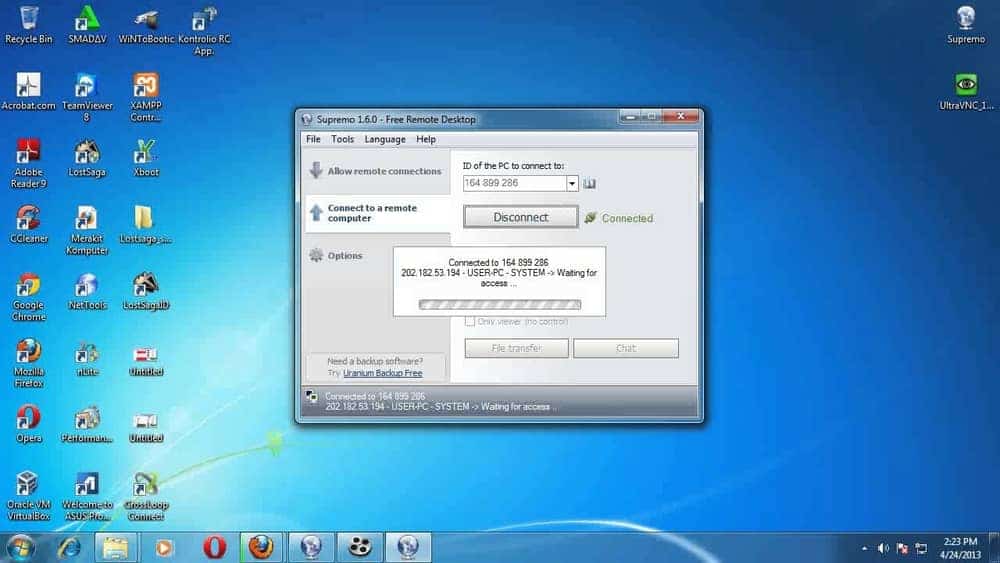The image size is (1000, 563).
Task: Select the UltraVNC desktop icon
Action: pyautogui.click(x=966, y=91)
